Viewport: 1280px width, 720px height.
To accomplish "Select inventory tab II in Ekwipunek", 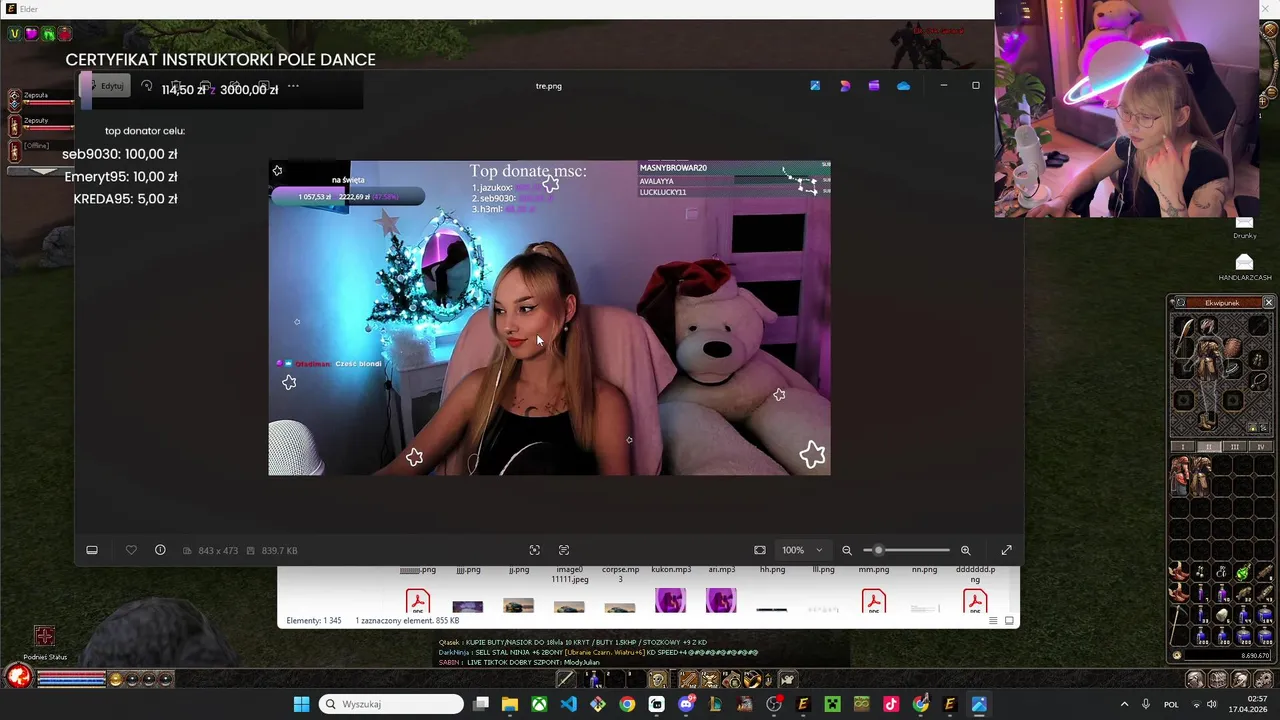I will [1208, 447].
